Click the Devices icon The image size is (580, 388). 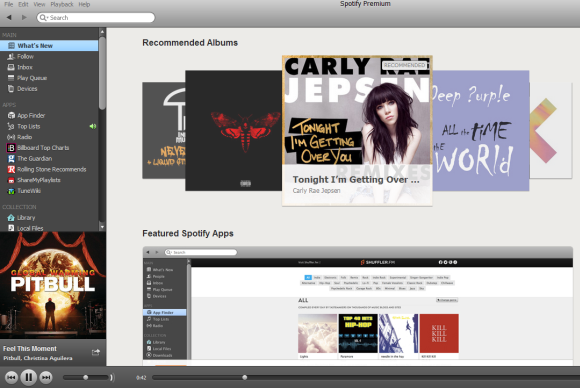point(11,88)
